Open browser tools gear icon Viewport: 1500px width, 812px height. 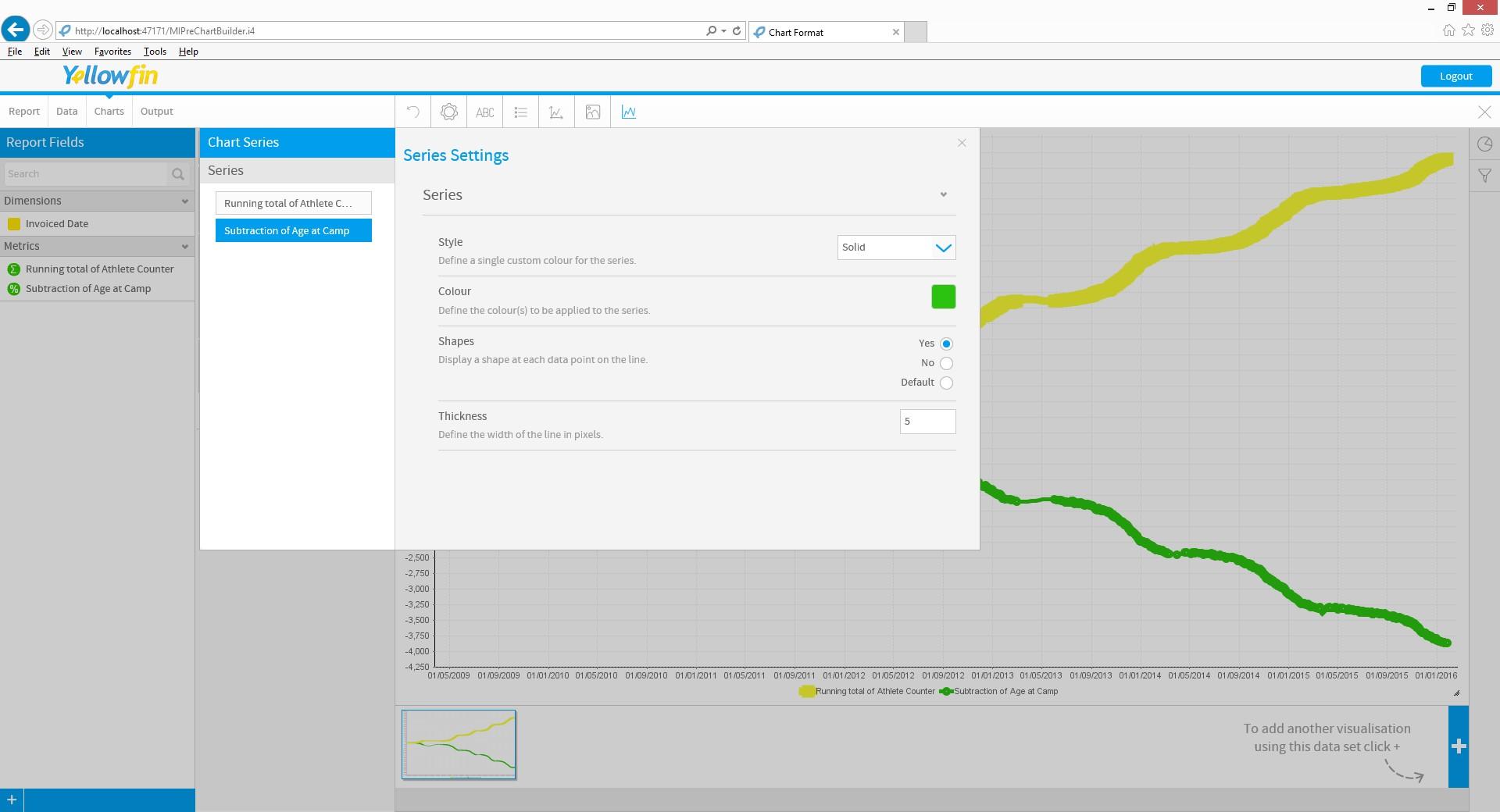(x=1487, y=30)
